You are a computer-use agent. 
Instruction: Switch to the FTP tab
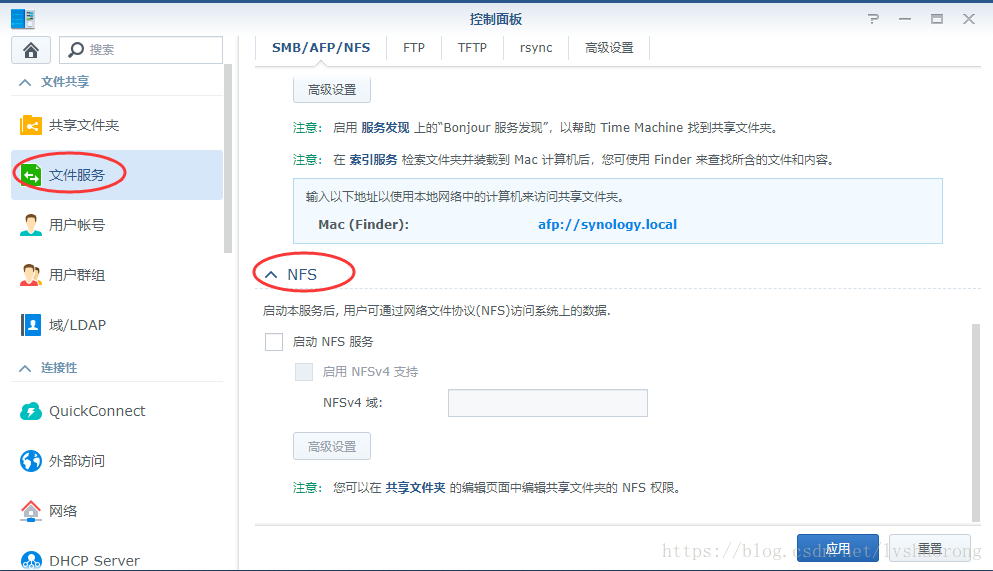(x=414, y=48)
